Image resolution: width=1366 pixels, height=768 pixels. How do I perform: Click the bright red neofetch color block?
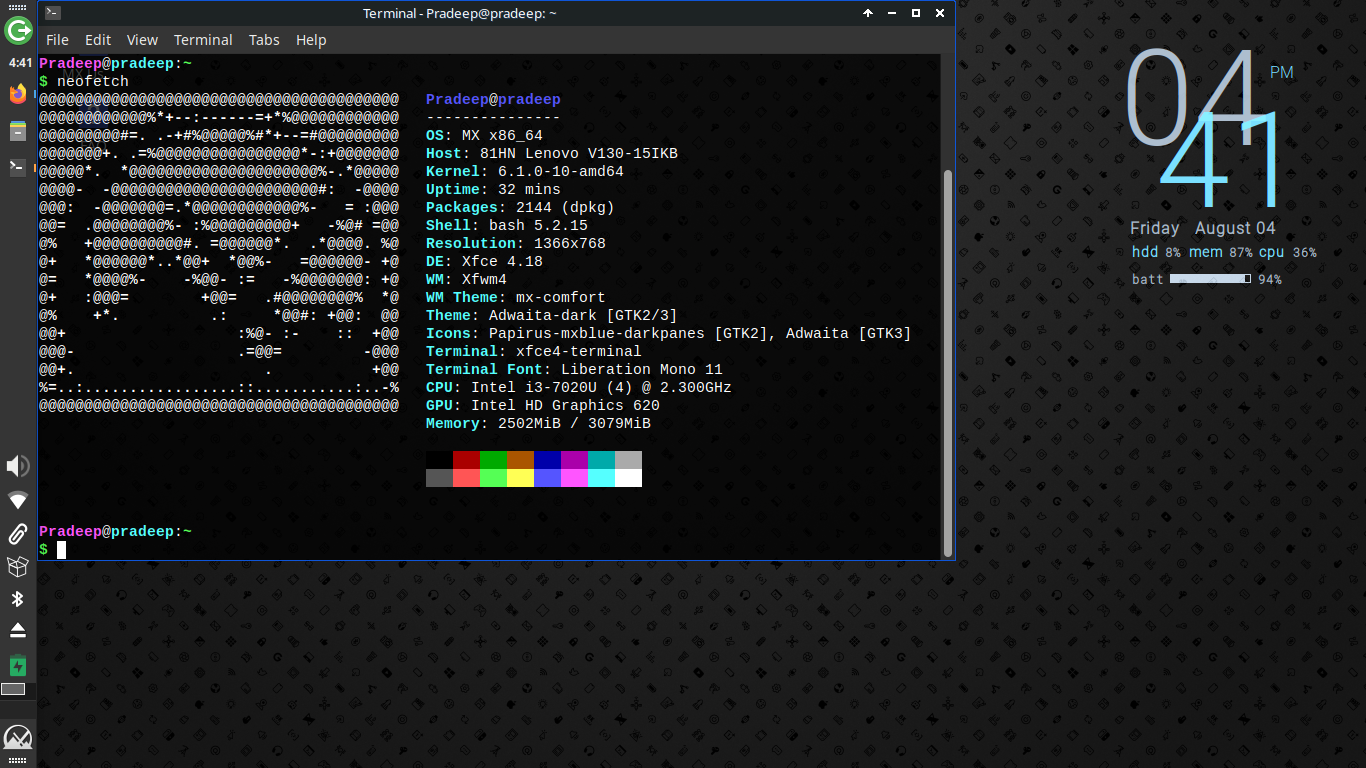pos(466,478)
